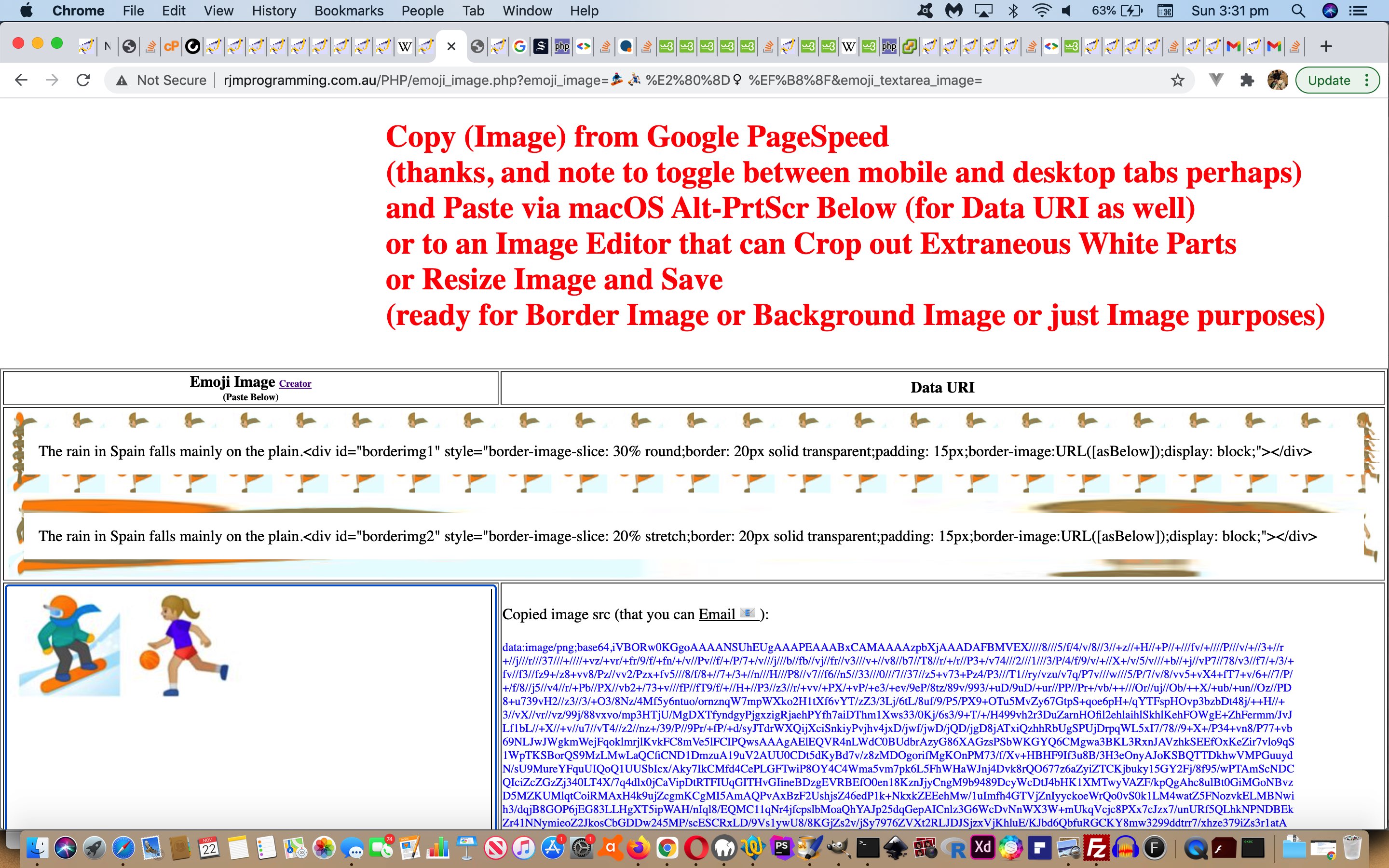This screenshot has width=1389, height=868.
Task: Open Spotlight search in the menu bar
Action: [x=1298, y=11]
